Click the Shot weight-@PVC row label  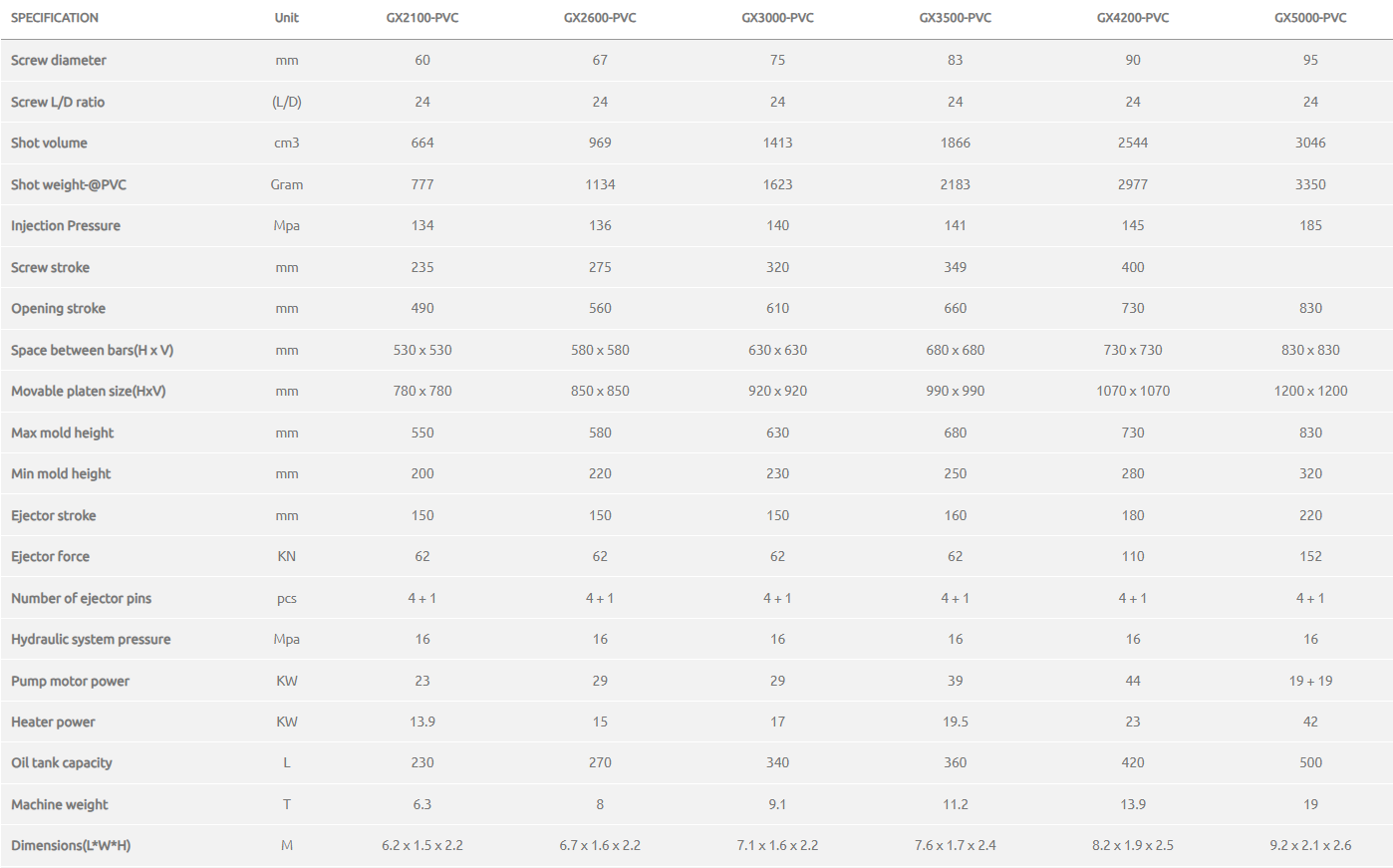pos(69,184)
